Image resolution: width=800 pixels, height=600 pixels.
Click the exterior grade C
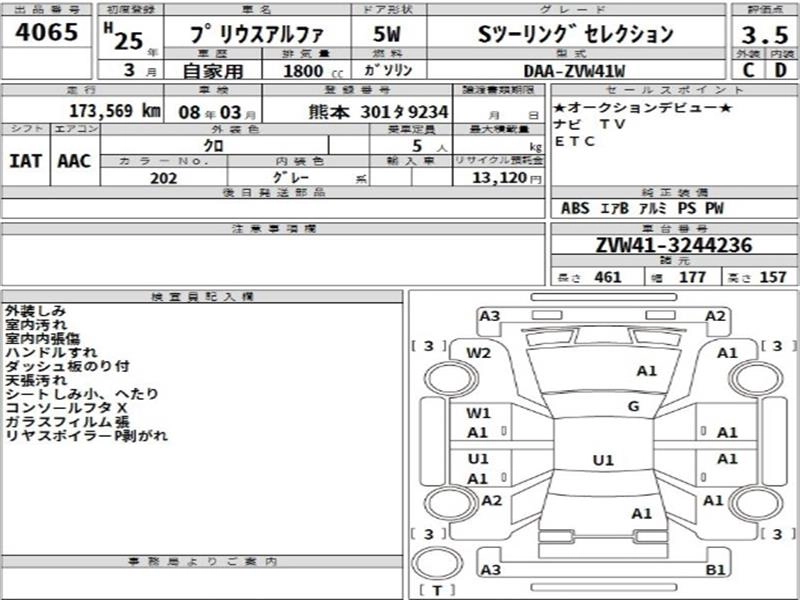pos(748,70)
